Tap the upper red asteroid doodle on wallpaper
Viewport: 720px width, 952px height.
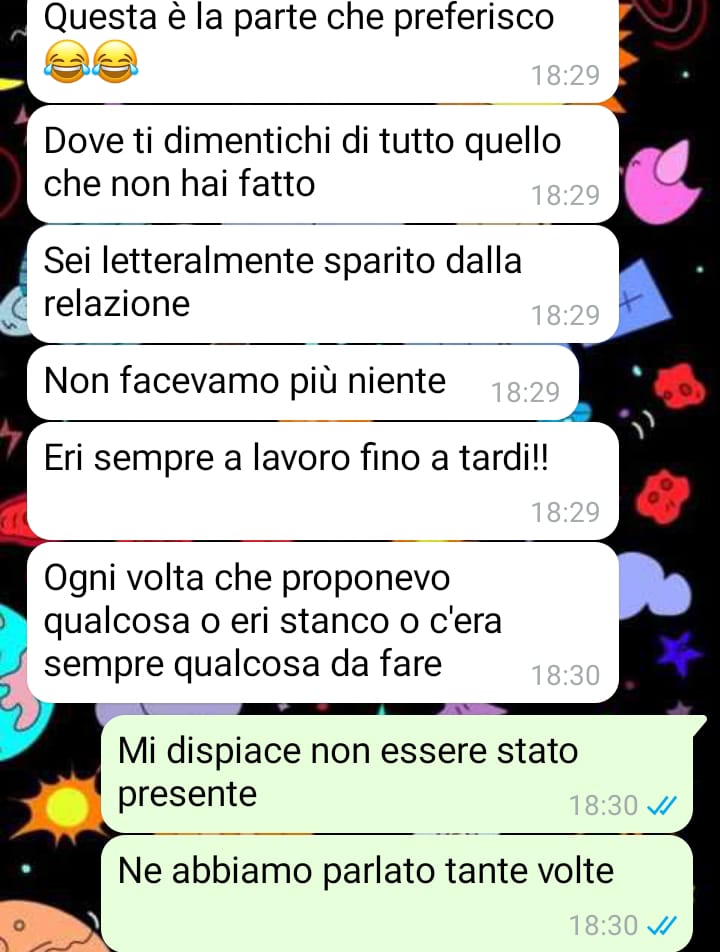(x=679, y=386)
